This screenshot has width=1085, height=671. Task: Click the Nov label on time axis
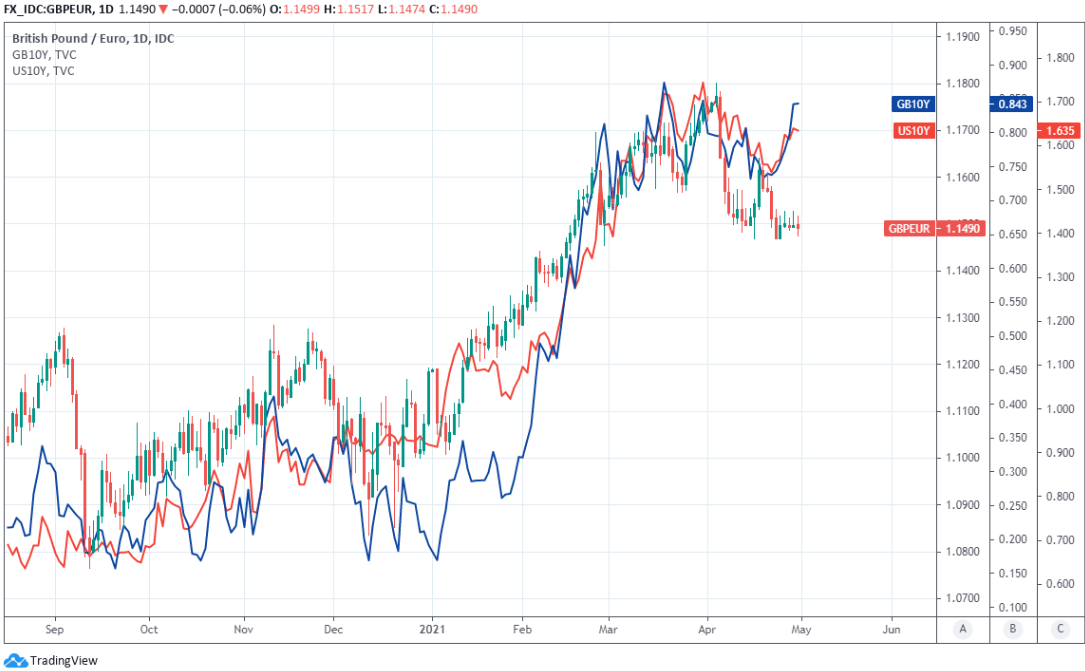coord(243,630)
